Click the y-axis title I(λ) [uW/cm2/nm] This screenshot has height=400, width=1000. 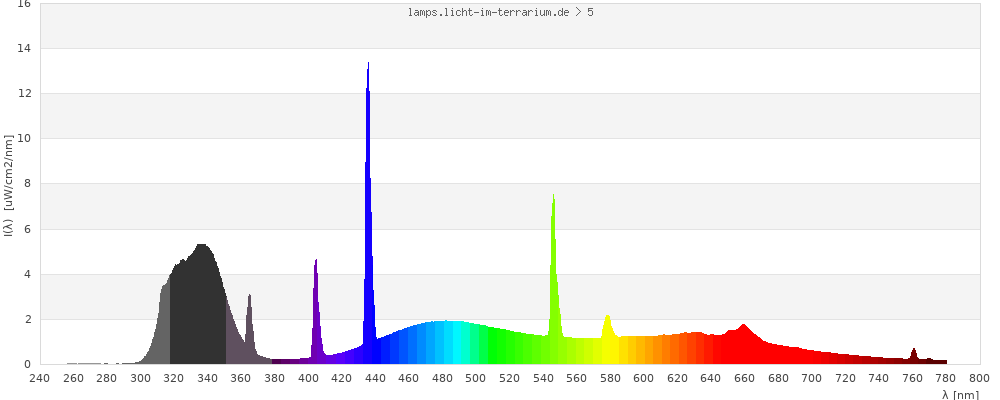pyautogui.click(x=8, y=185)
